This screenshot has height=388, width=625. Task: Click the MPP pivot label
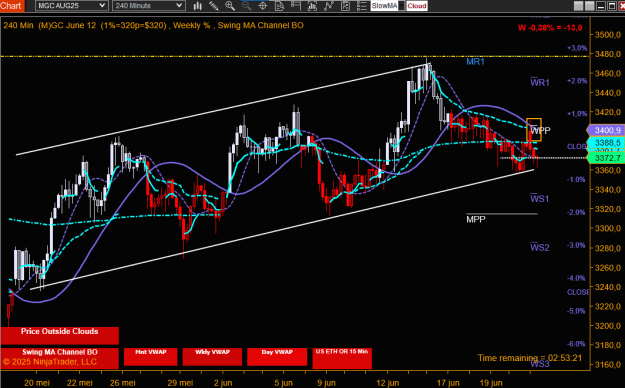coord(476,219)
